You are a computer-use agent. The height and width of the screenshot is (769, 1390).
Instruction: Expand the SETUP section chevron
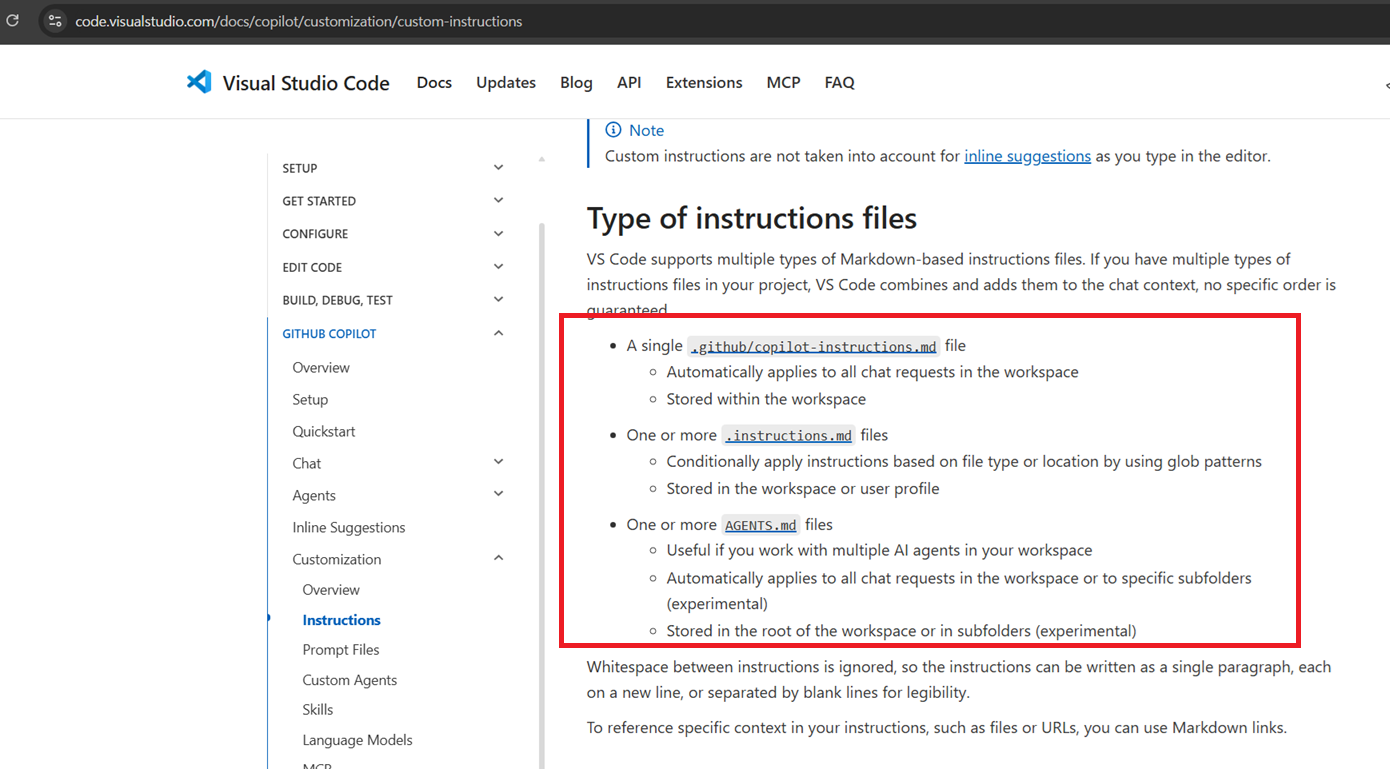(x=499, y=167)
